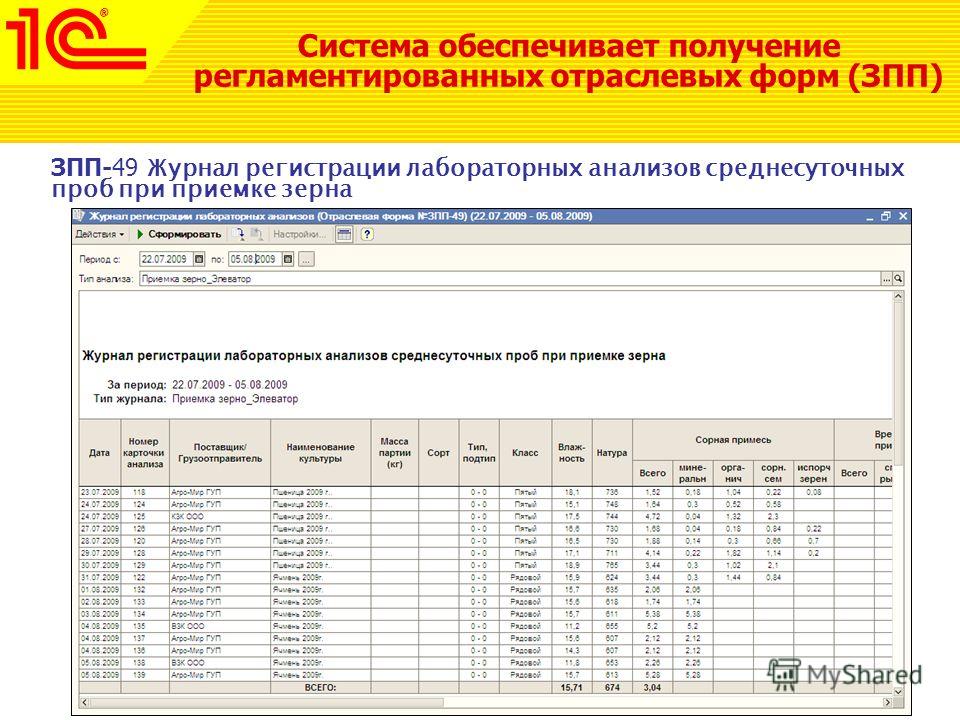
Task: Select the минеральн sub-column header
Action: point(692,473)
